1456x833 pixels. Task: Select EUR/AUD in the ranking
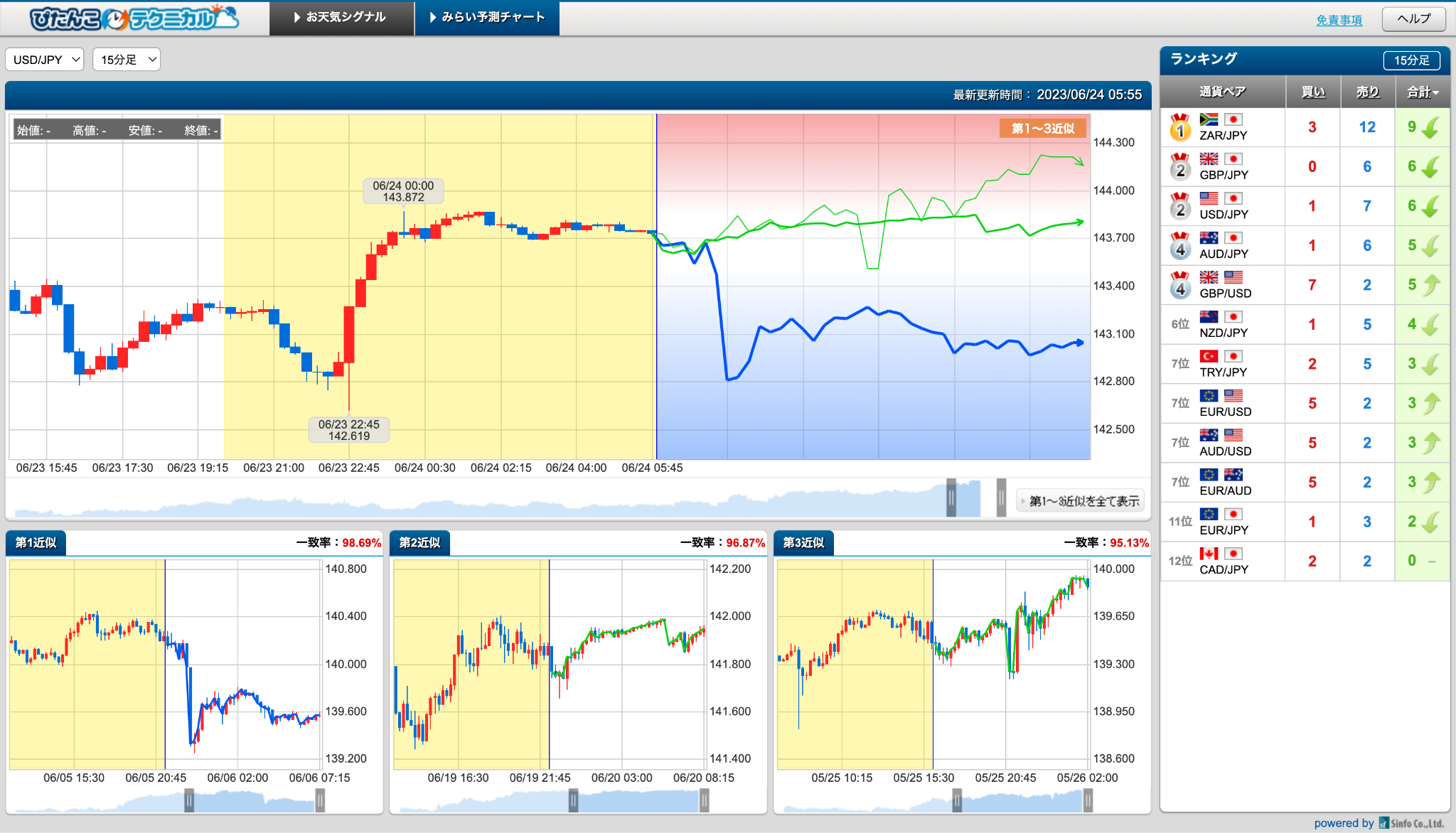(1305, 483)
